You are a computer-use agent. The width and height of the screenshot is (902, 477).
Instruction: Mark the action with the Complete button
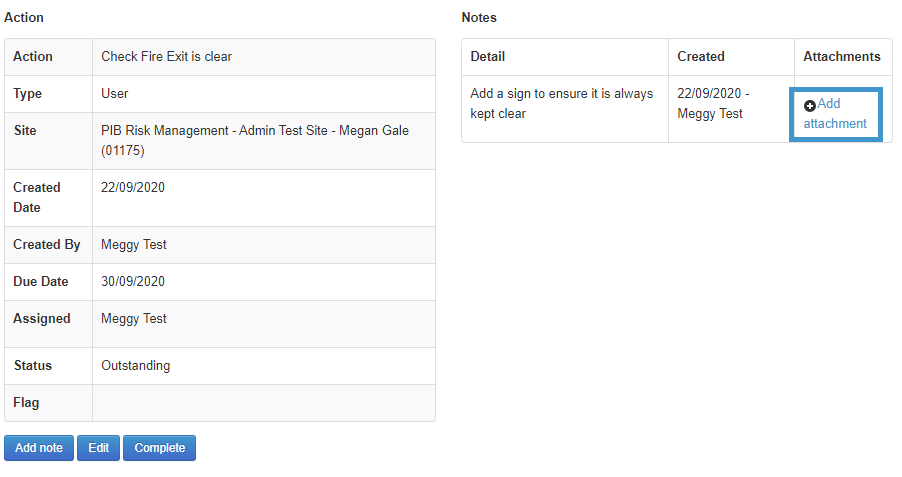159,448
